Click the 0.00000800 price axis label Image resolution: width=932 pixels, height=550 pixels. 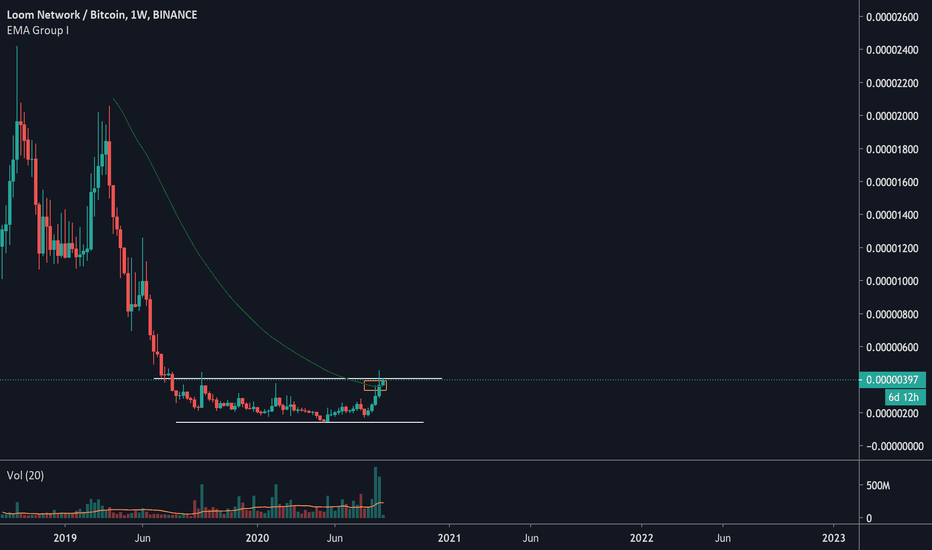892,314
